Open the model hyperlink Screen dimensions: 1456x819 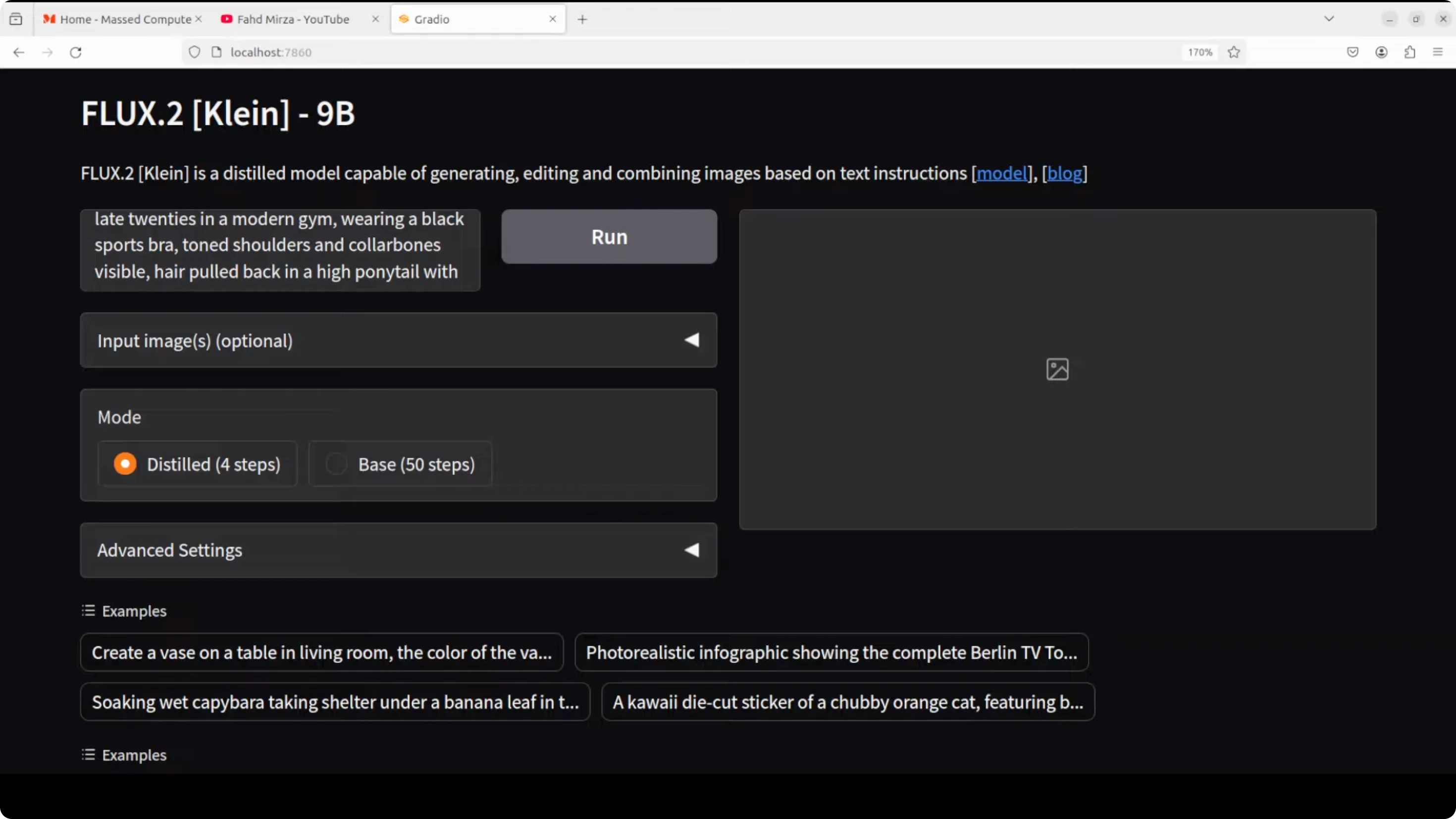coord(1001,173)
